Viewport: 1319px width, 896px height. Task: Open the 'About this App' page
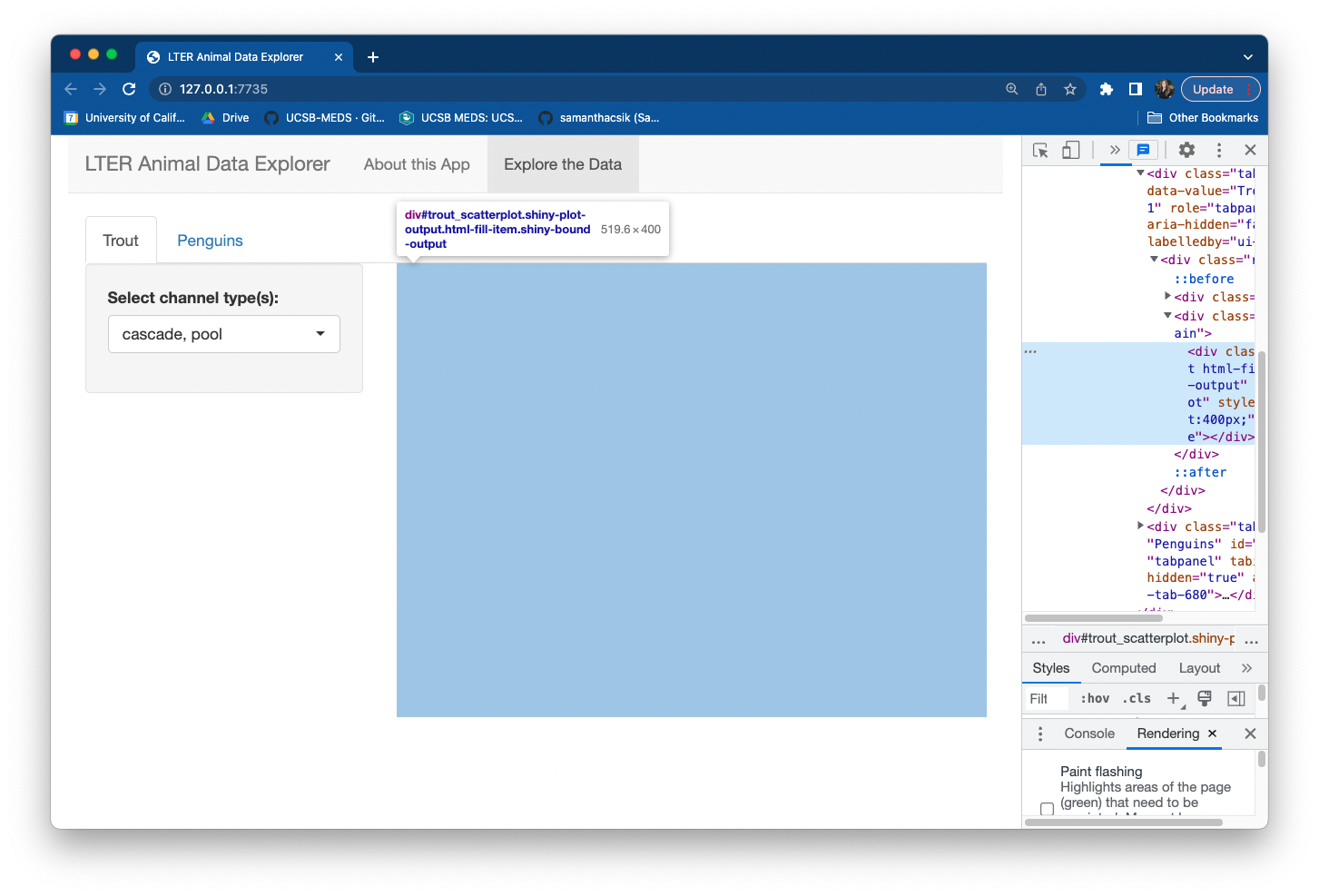pos(416,164)
